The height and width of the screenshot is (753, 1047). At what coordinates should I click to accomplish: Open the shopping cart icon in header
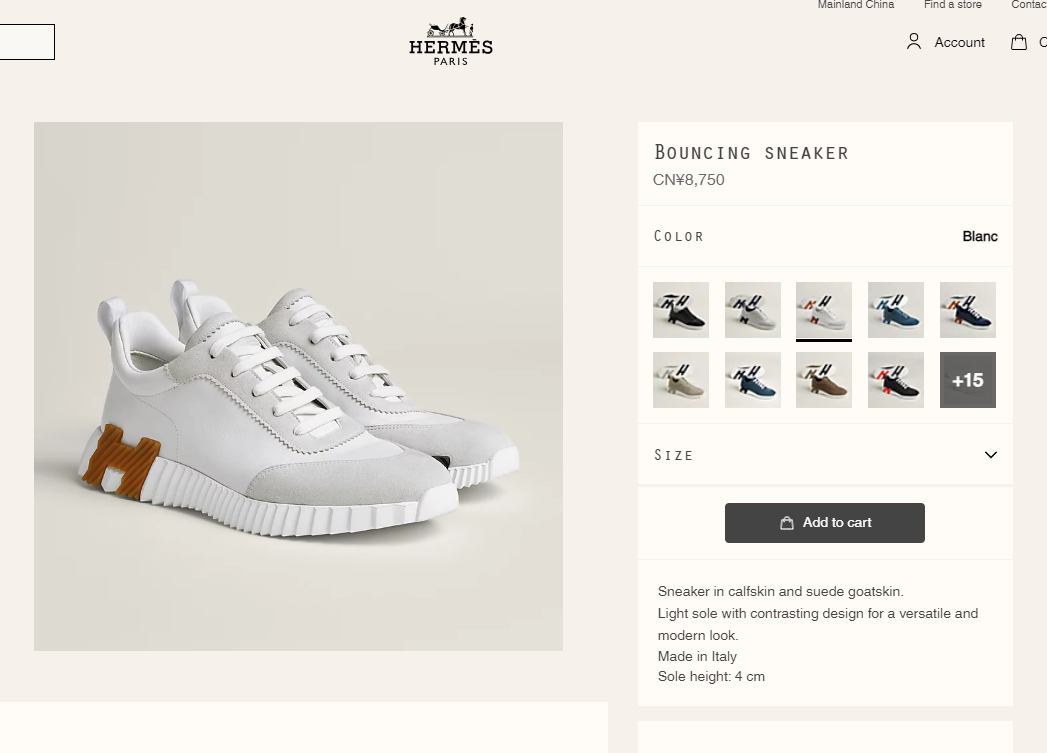pos(1019,42)
